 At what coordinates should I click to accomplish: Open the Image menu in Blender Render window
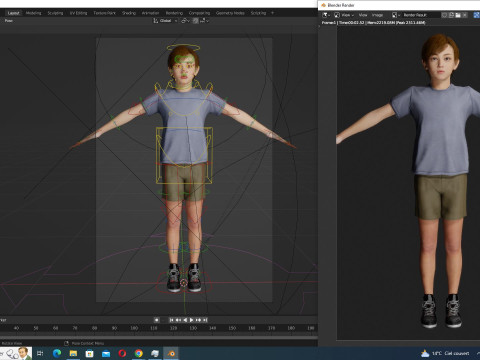pyautogui.click(x=377, y=15)
